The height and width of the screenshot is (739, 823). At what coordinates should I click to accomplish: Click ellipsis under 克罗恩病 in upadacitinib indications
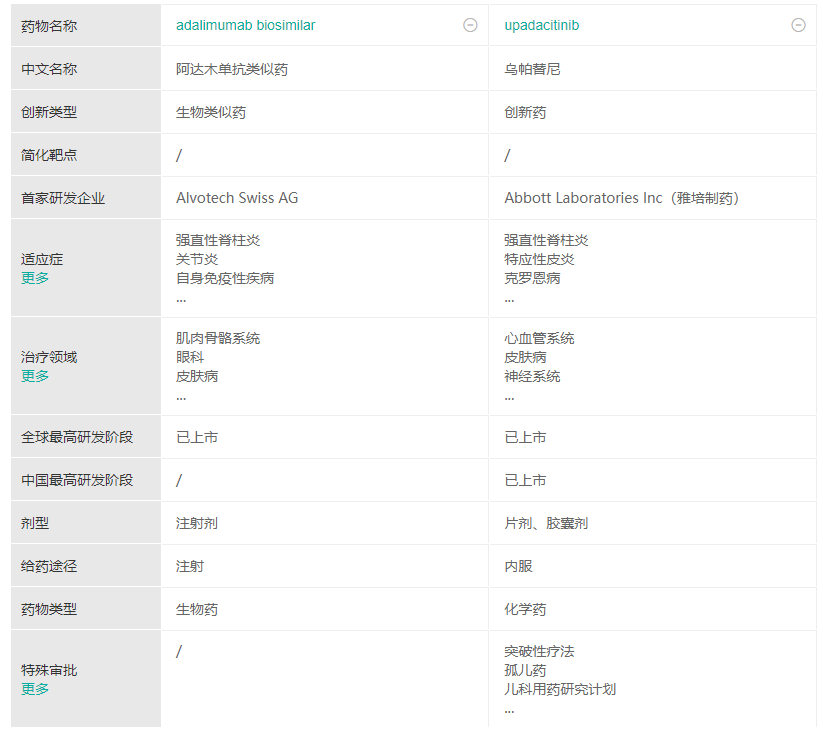pos(509,298)
